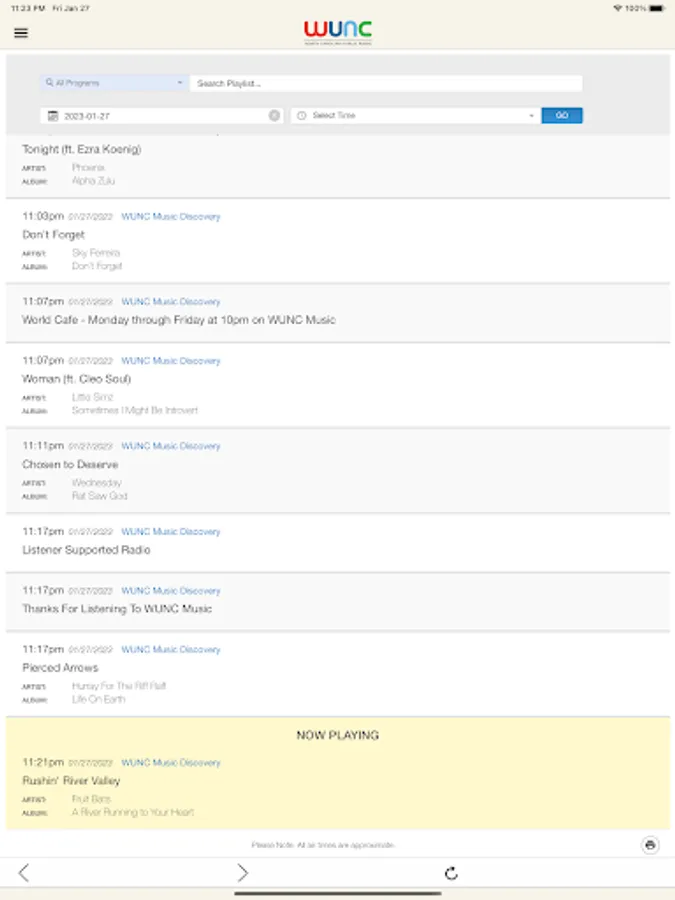This screenshot has width=675, height=900.
Task: Select album name Rat Saw God
Action: (x=100, y=496)
